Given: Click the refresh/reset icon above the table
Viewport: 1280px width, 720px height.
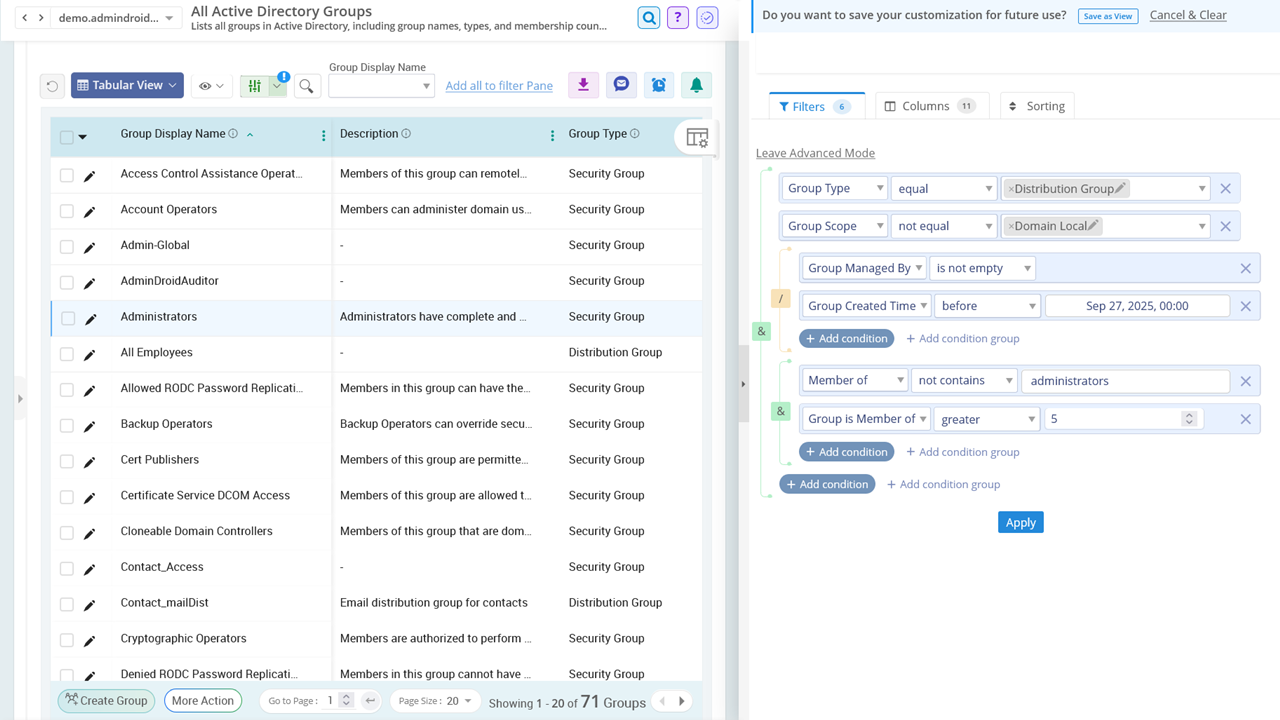Looking at the screenshot, I should click(52, 85).
